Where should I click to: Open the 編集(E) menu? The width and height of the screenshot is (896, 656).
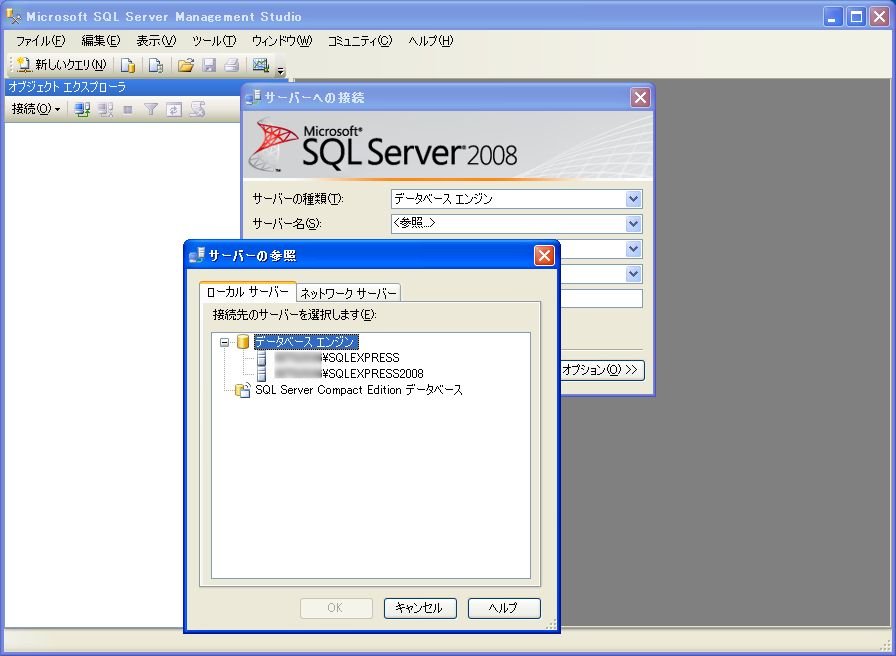tap(101, 41)
